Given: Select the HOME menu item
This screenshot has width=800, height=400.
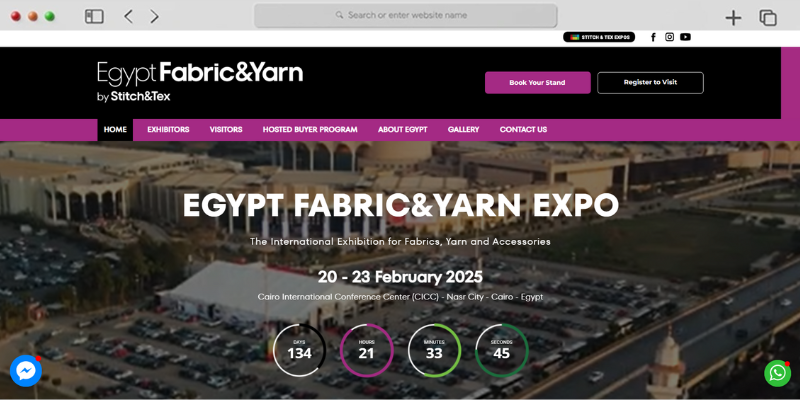Looking at the screenshot, I should tap(115, 130).
